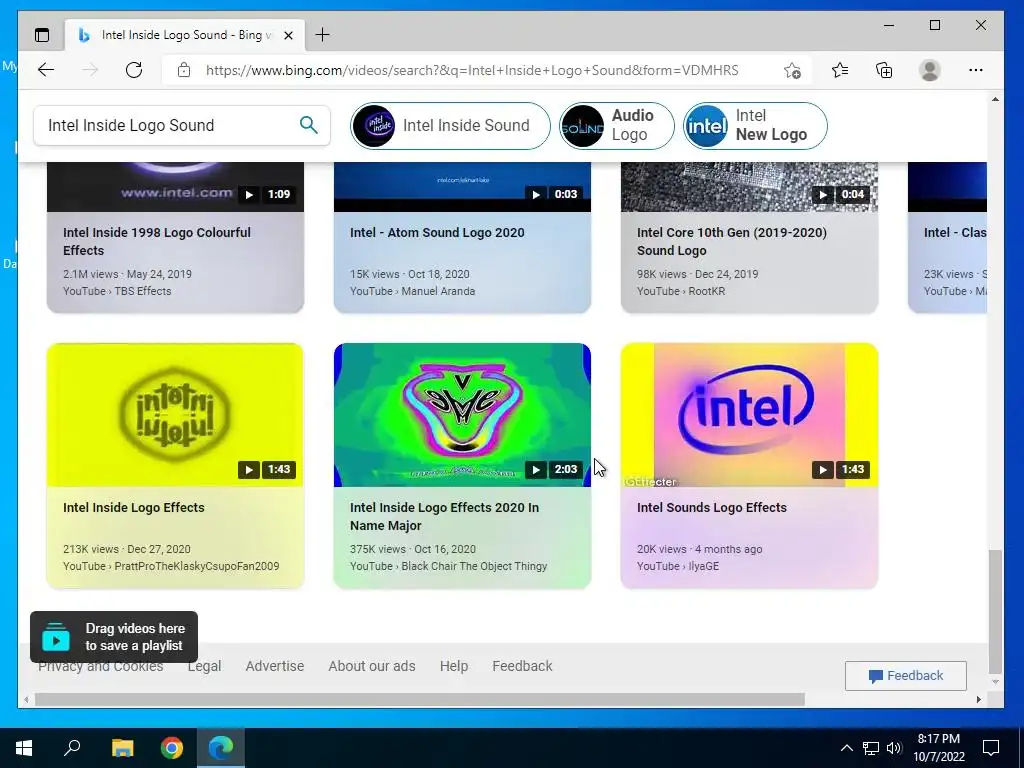Open the network status tray icon
The width and height of the screenshot is (1024, 768).
click(x=871, y=748)
